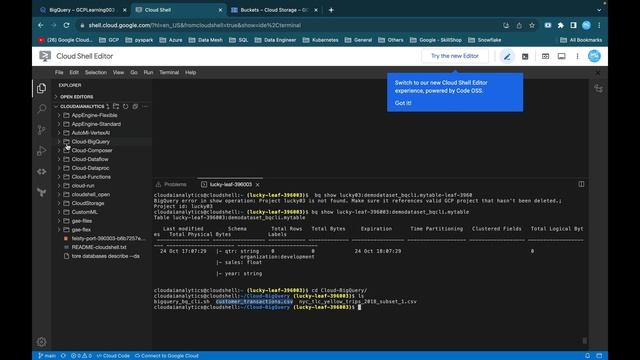Open the Search view in the activity bar

(42, 109)
